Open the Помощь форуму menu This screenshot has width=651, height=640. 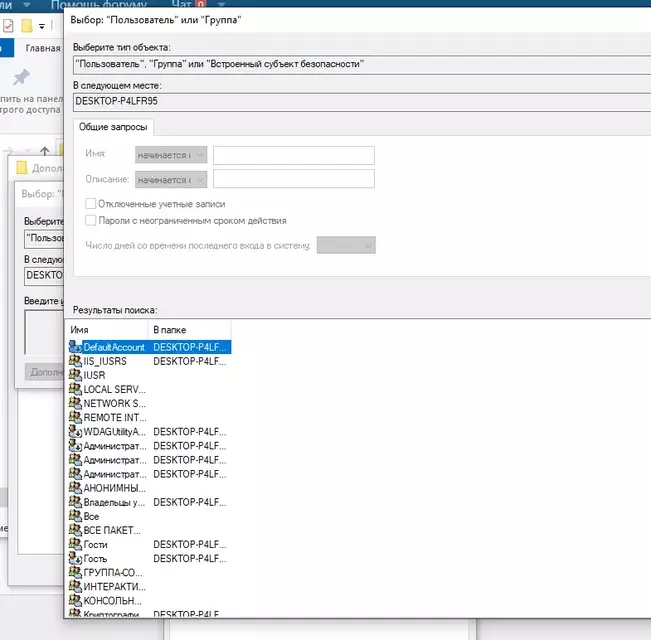pos(99,4)
